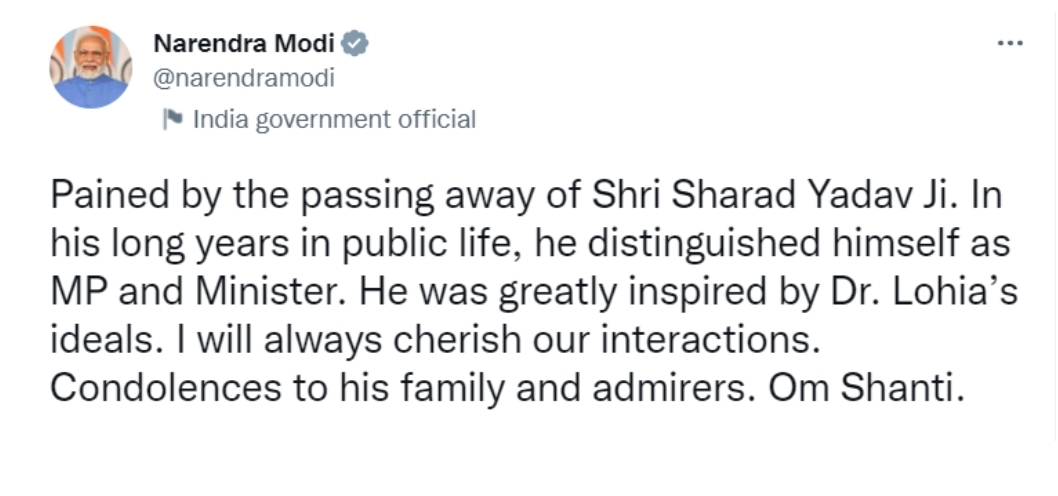Open Narendra Modi's profile picture
Image resolution: width=1058 pixels, height=496 pixels.
pos(90,67)
